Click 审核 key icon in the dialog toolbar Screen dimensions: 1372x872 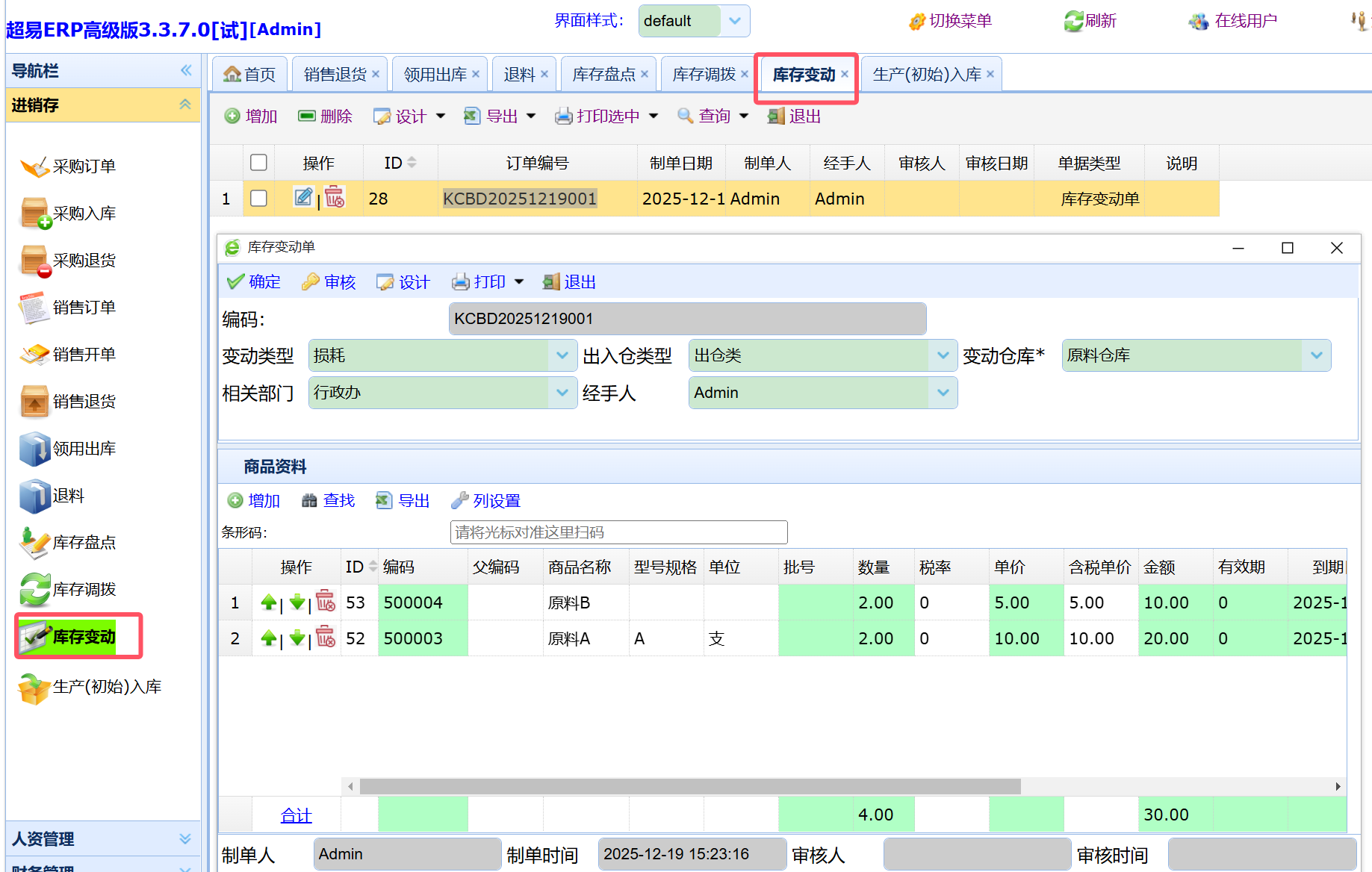click(x=329, y=282)
